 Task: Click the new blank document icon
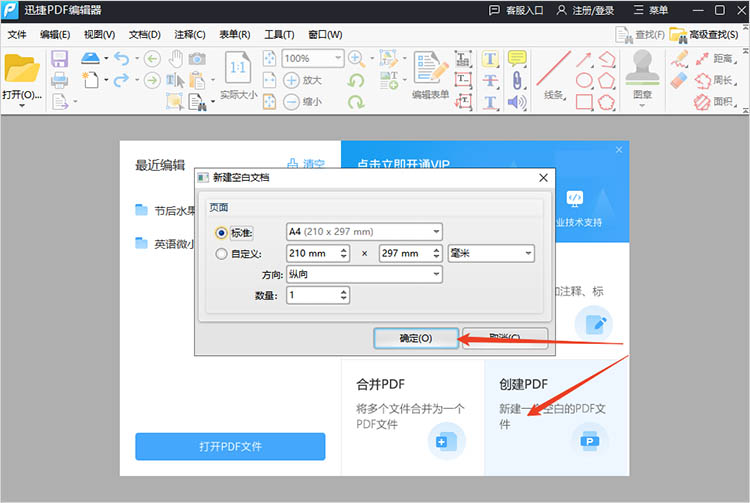[x=90, y=80]
